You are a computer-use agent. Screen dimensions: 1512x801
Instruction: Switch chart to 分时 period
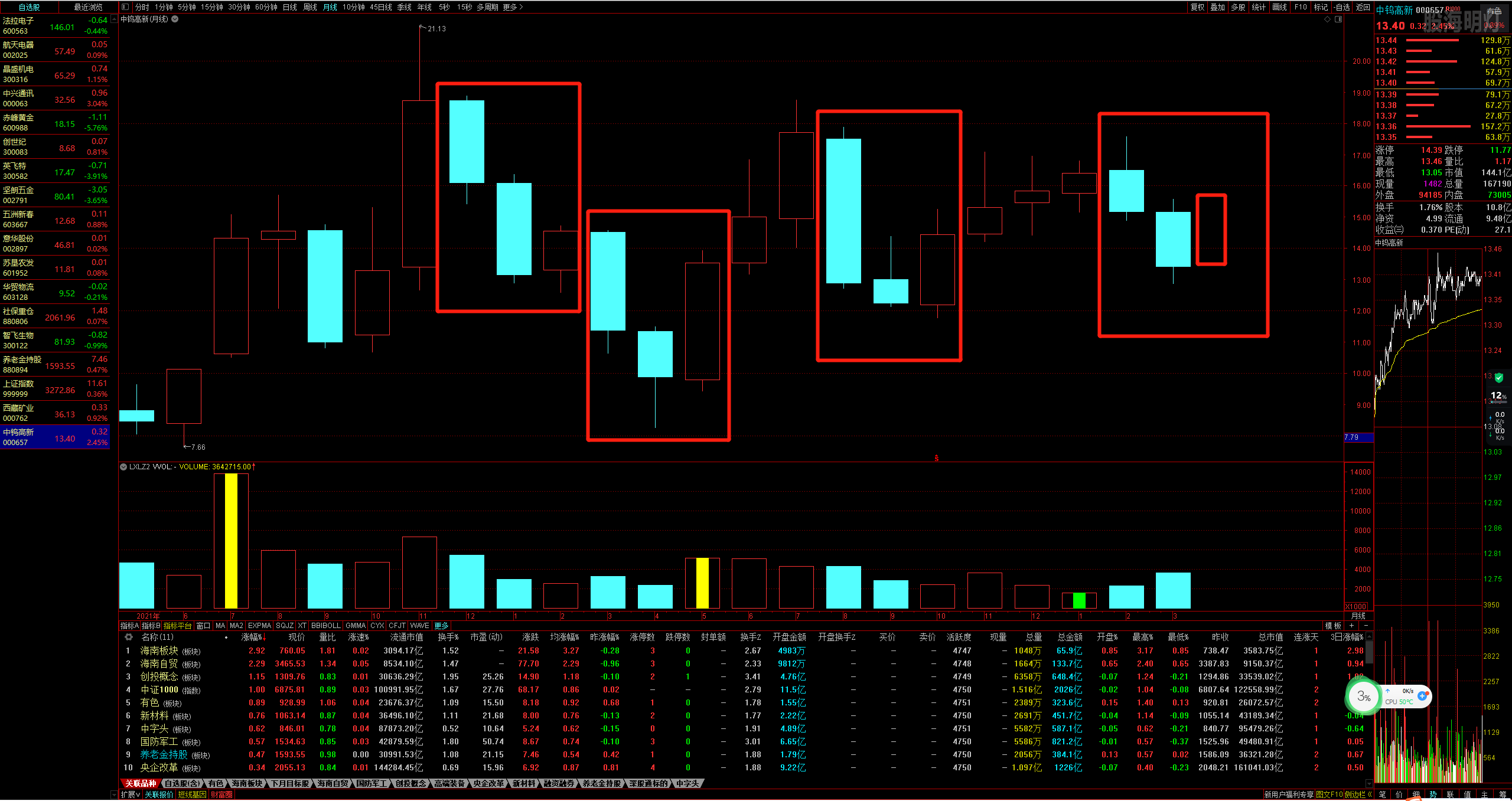pos(142,7)
